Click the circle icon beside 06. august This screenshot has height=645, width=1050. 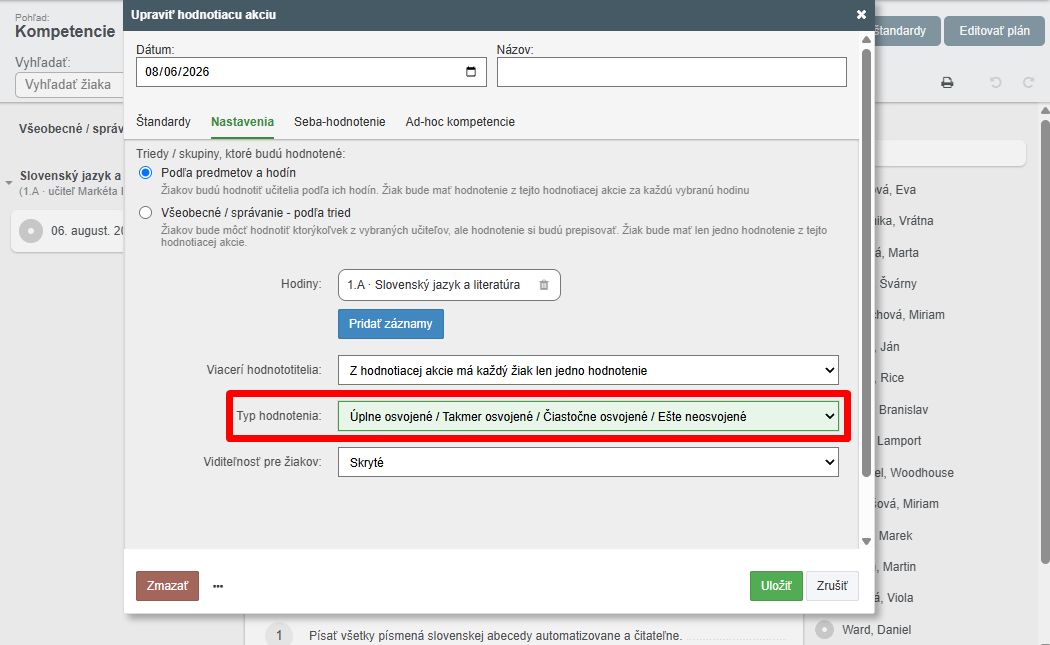[x=31, y=231]
